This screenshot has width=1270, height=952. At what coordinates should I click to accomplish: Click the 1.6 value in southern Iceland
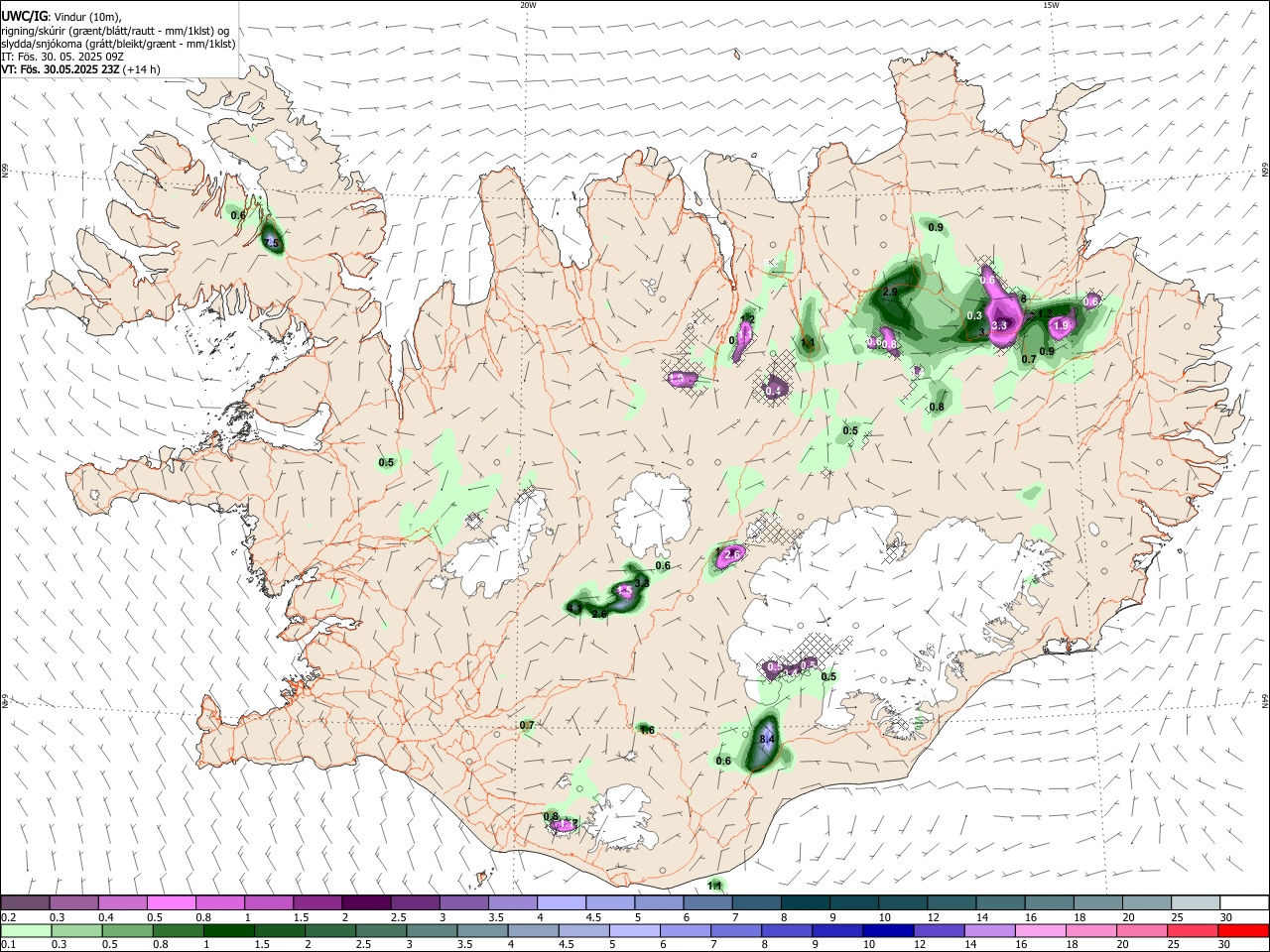tap(647, 730)
